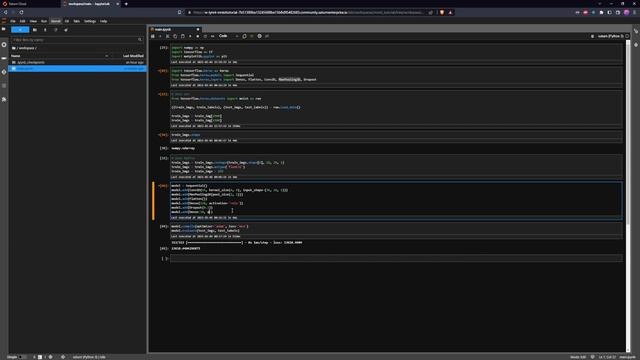Click the empty last notebook cell
Viewport: 640px width, 360px height.
pyautogui.click(x=396, y=258)
